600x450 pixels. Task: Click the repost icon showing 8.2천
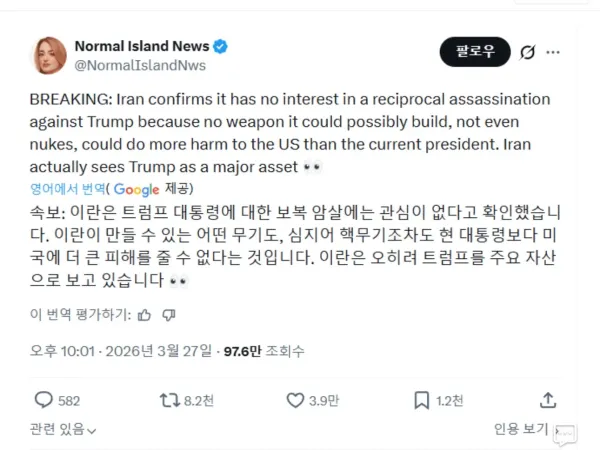(x=170, y=401)
